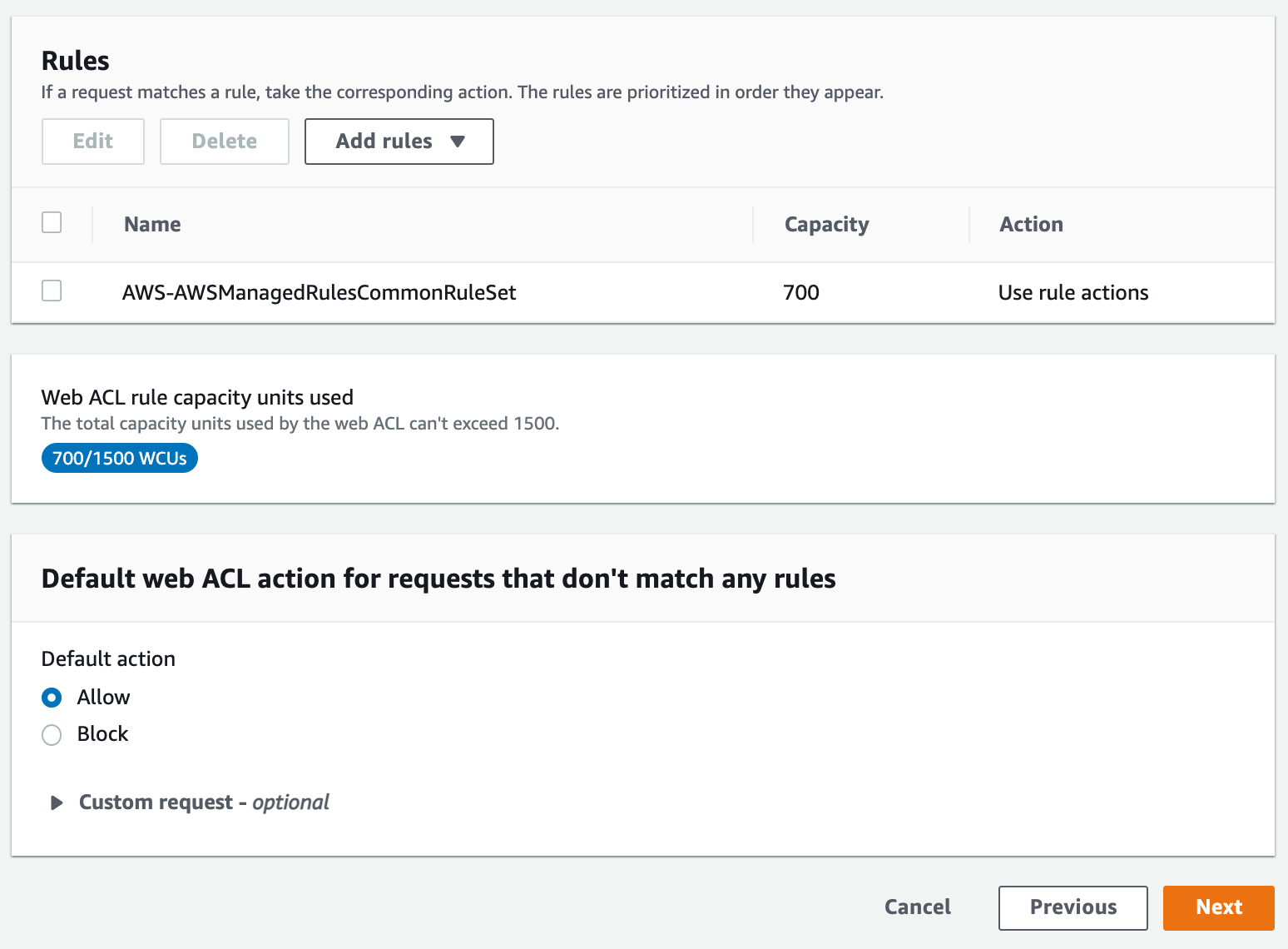Viewport: 1288px width, 949px height.
Task: Click the Add rules dropdown arrow
Action: (x=457, y=142)
